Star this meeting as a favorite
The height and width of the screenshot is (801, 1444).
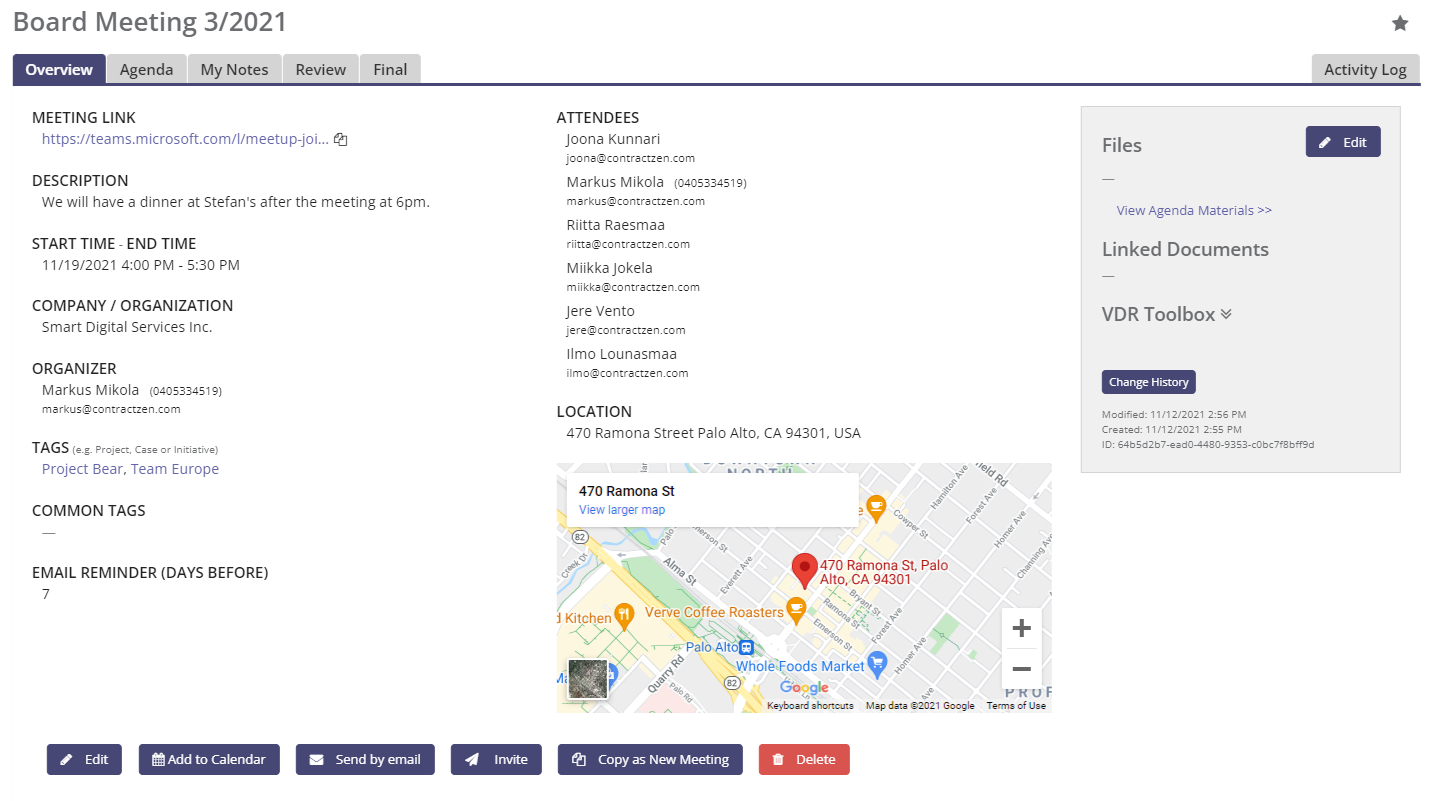[x=1400, y=22]
